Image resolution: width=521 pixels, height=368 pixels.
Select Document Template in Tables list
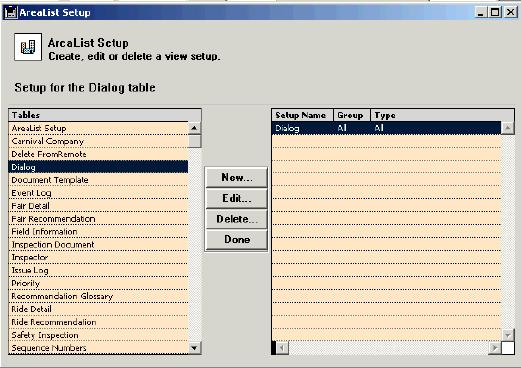(98, 180)
